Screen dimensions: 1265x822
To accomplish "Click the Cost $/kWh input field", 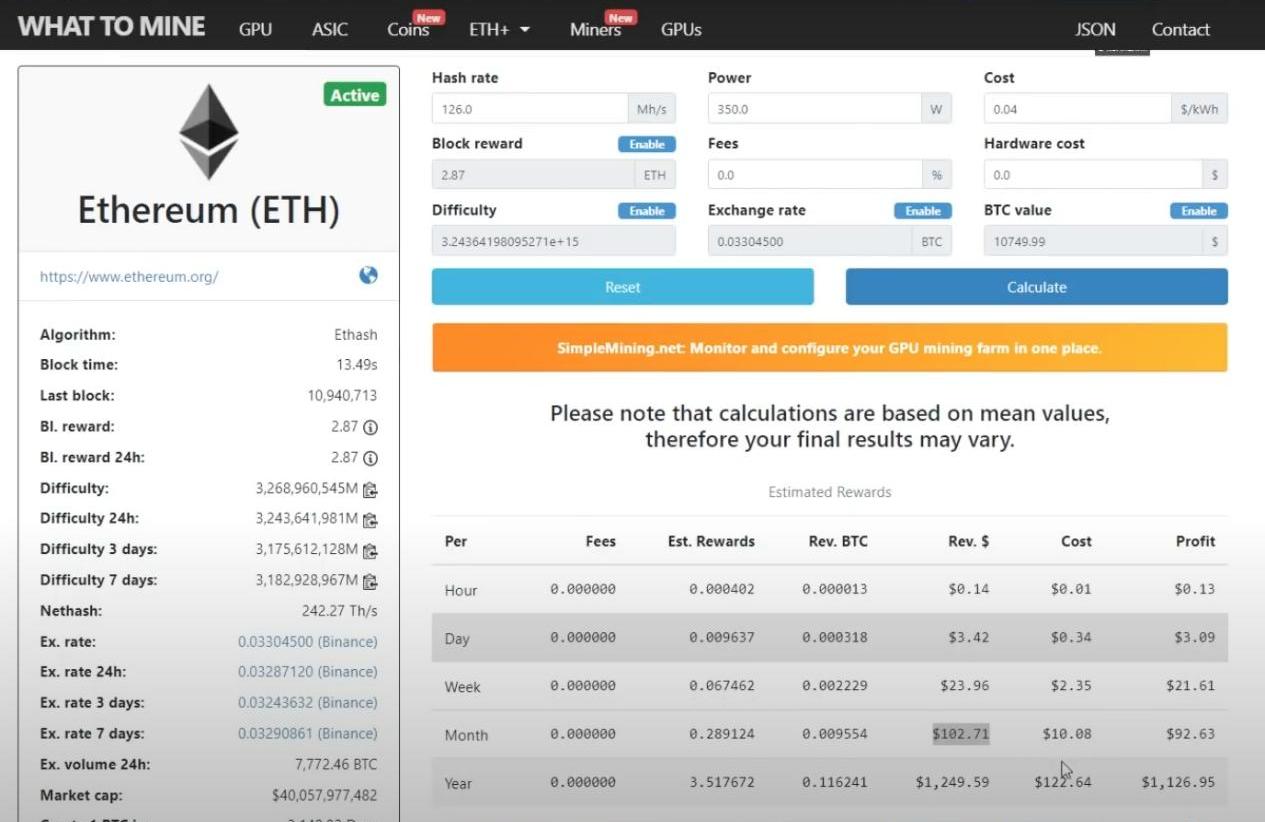I will coord(1077,109).
